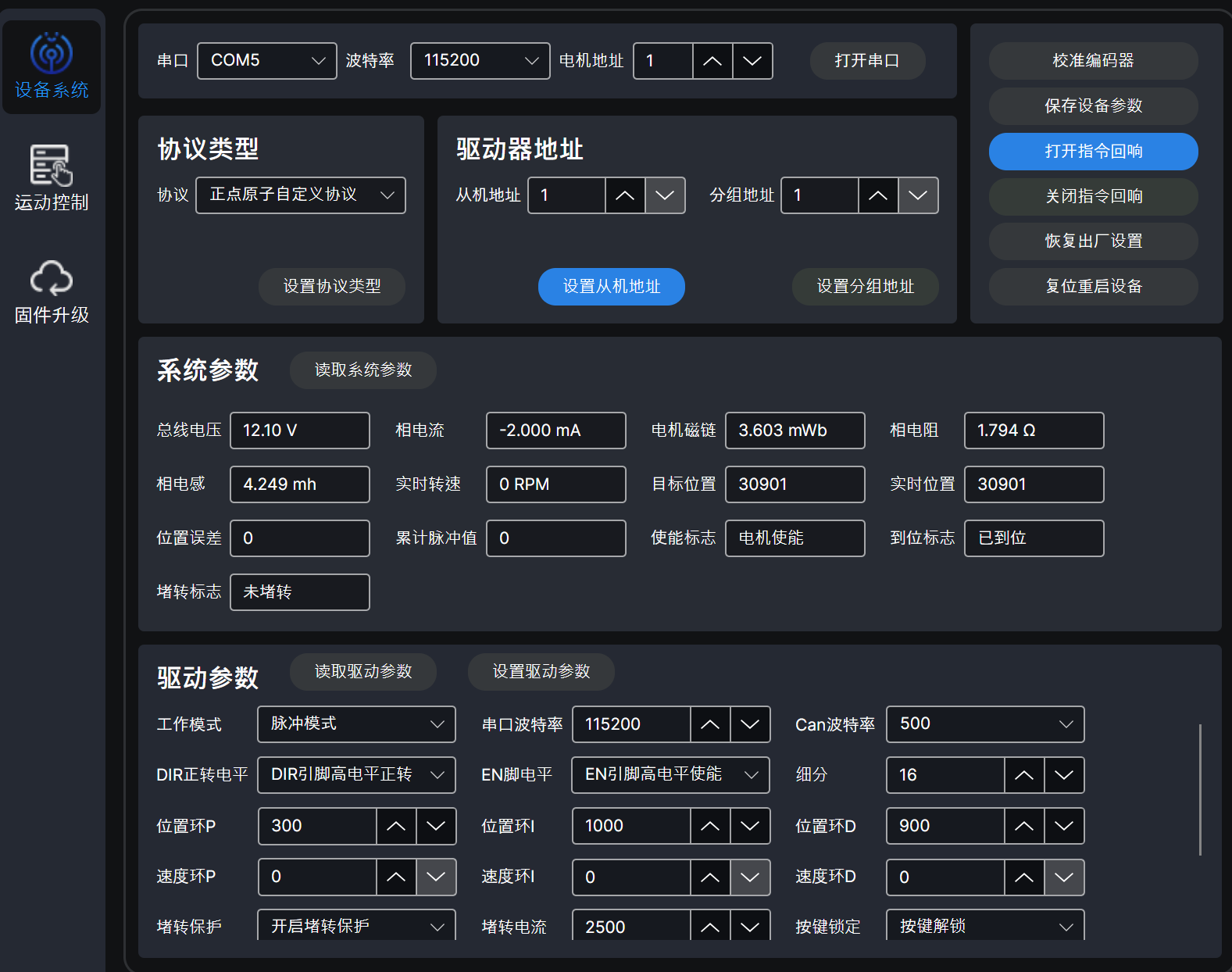The width and height of the screenshot is (1232, 972).
Task: Increase the 分组地址 value
Action: [878, 195]
